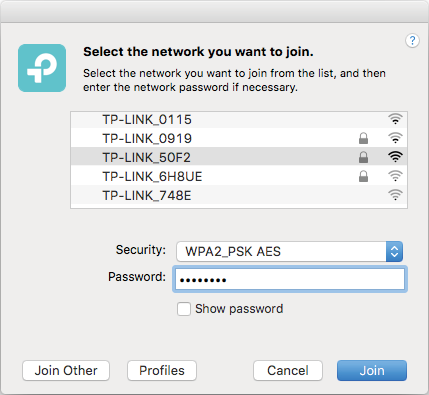Click the WPA2_PSK AES security field

[289, 251]
